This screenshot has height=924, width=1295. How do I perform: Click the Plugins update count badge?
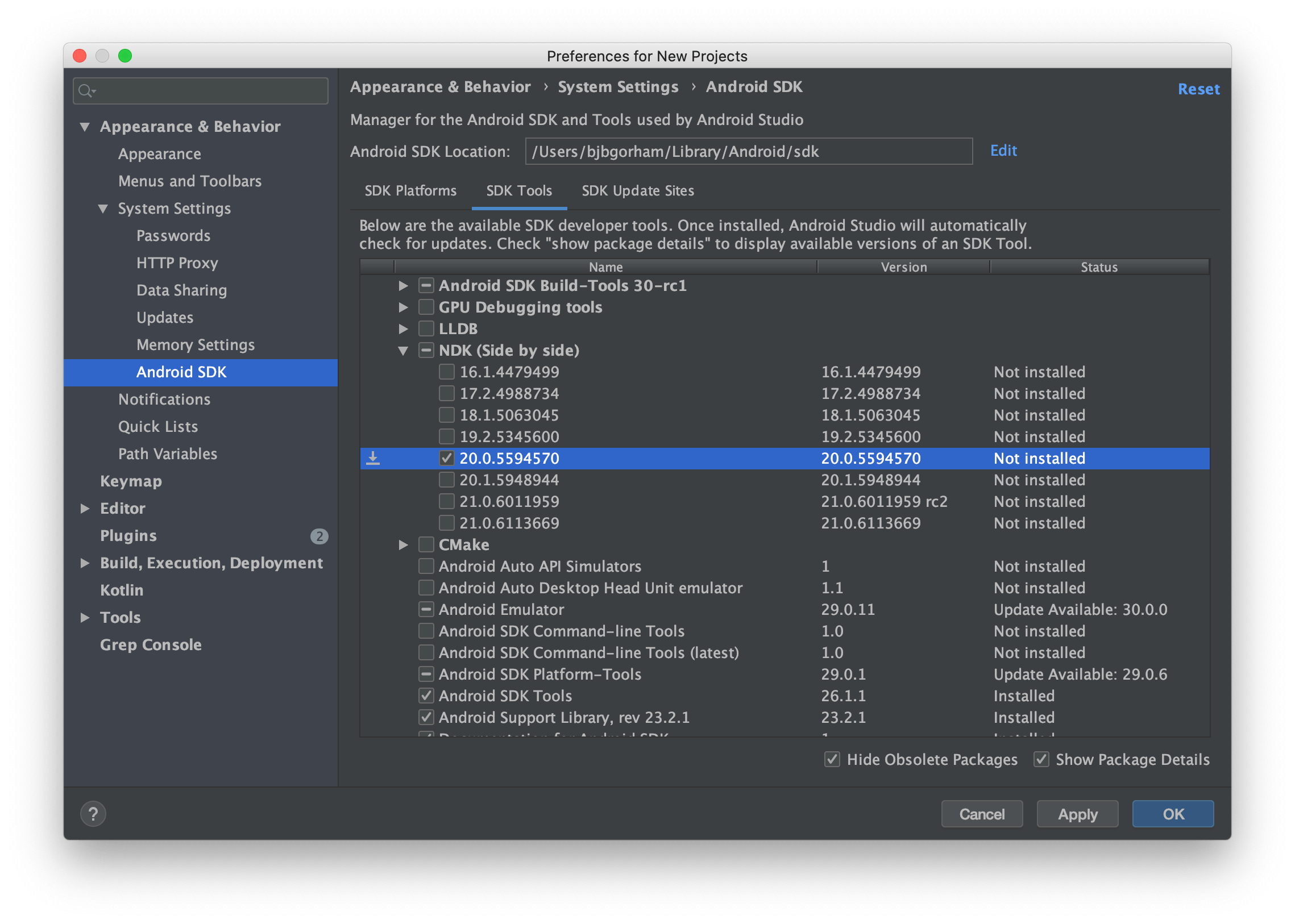pyautogui.click(x=319, y=536)
